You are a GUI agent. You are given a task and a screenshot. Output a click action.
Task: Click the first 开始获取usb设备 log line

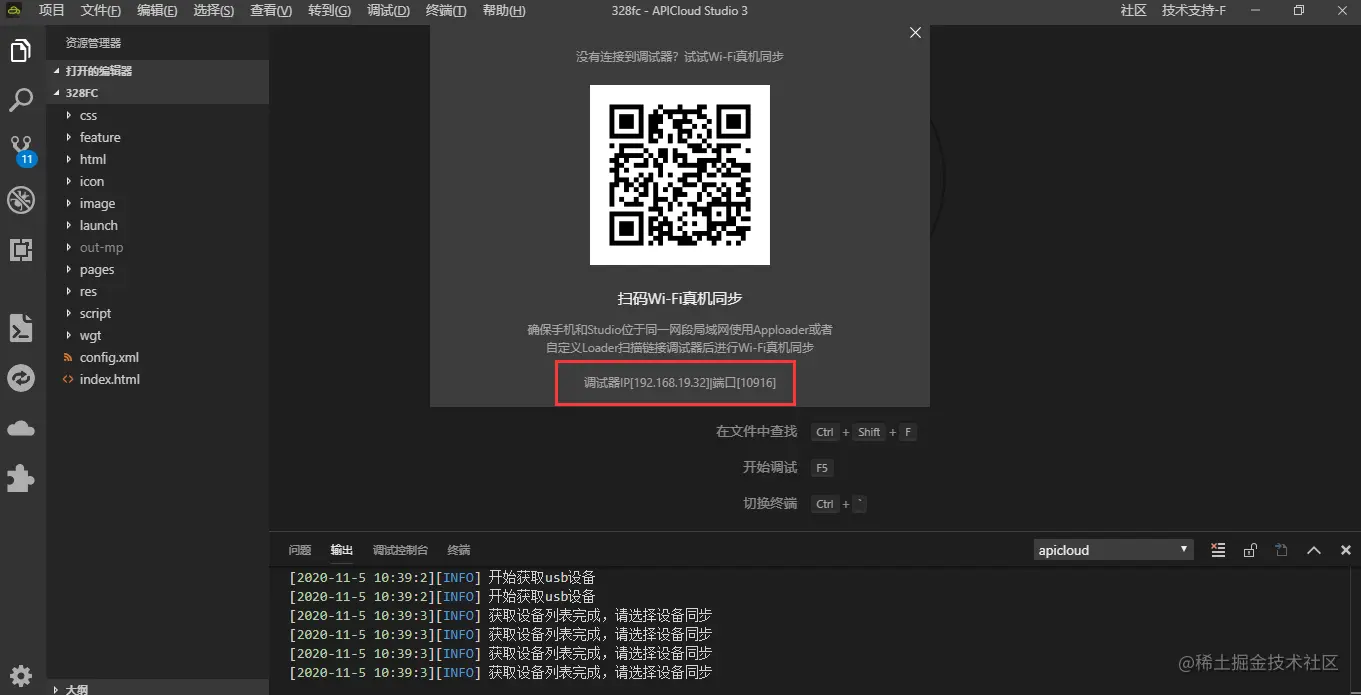pyautogui.click(x=442, y=578)
